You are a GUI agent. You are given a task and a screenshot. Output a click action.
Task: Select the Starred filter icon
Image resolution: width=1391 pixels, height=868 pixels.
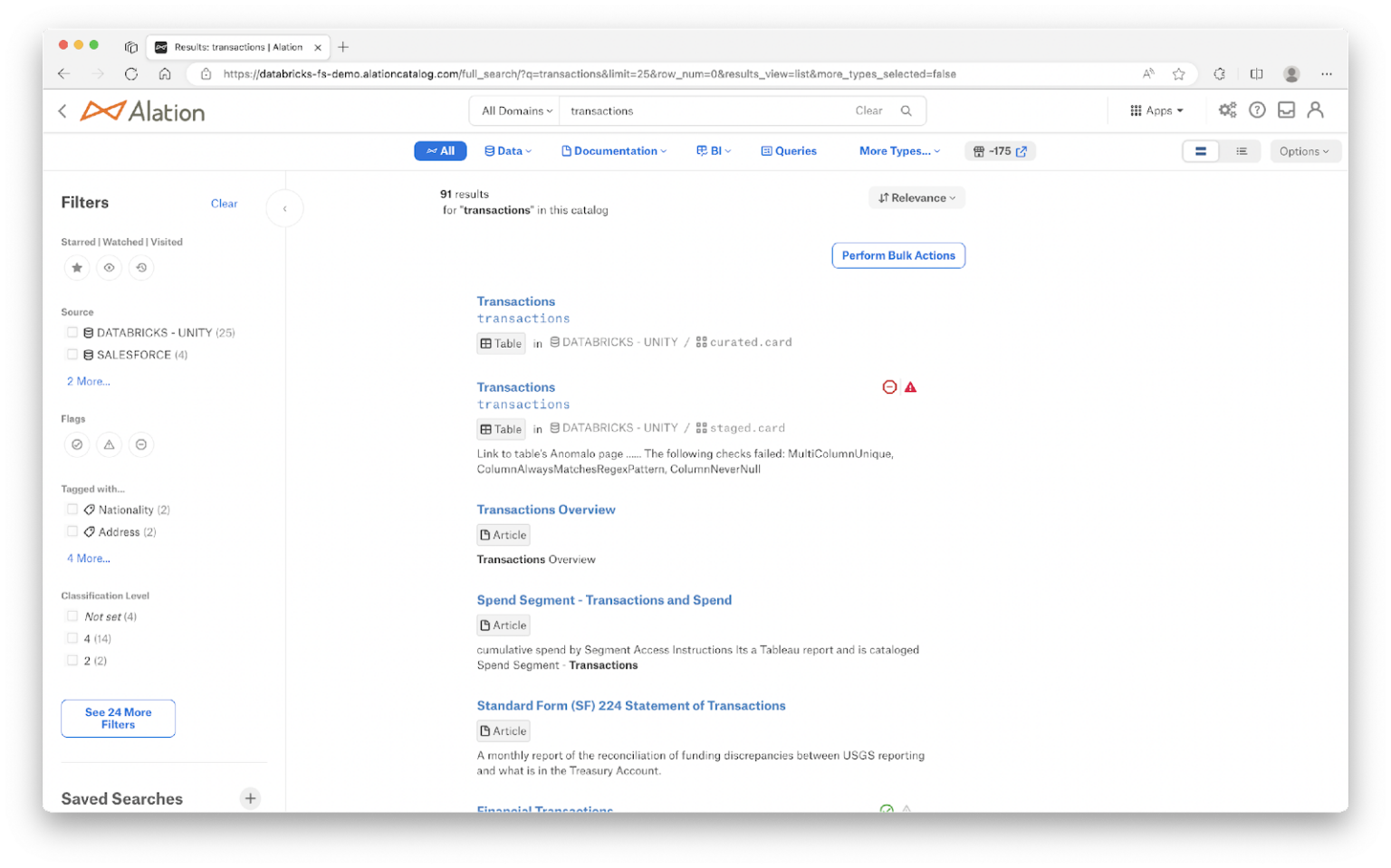pos(76,267)
